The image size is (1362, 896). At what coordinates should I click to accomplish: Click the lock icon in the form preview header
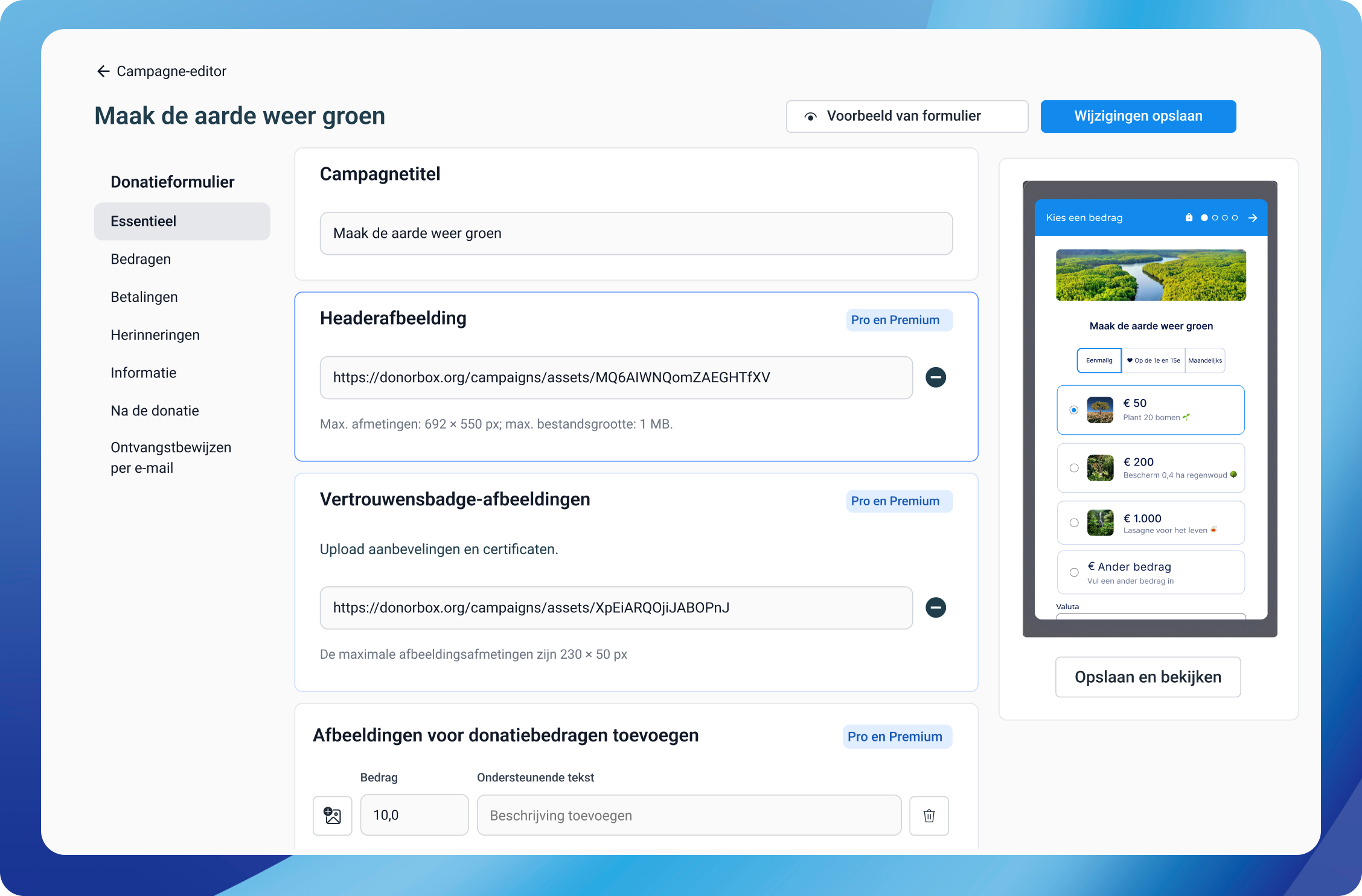point(1189,217)
